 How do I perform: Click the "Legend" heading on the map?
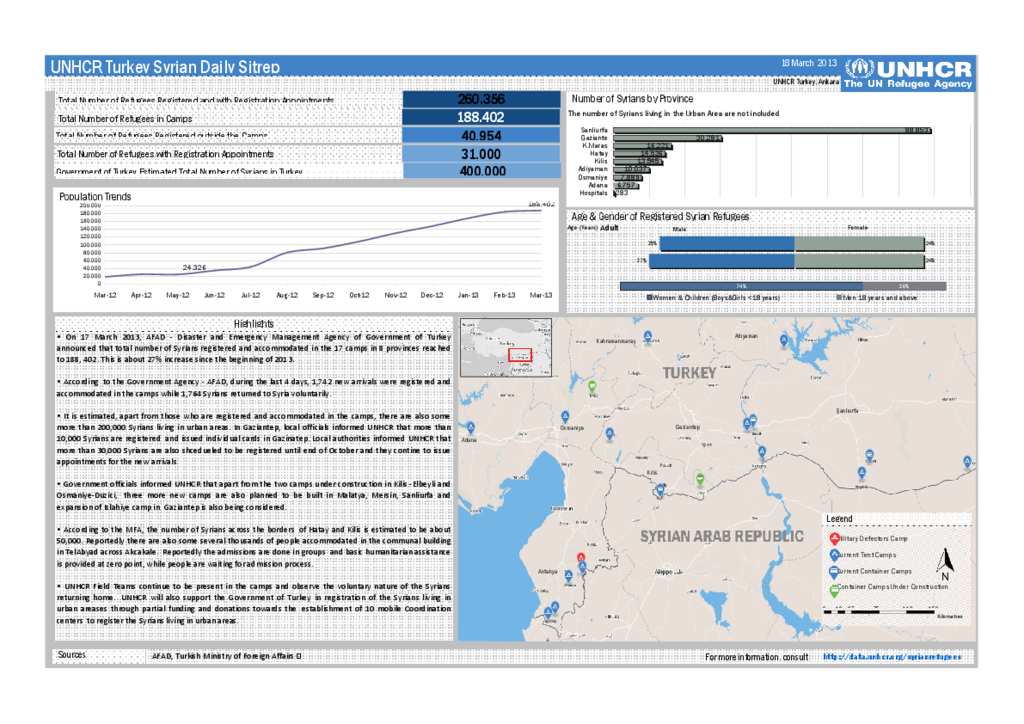[x=839, y=518]
